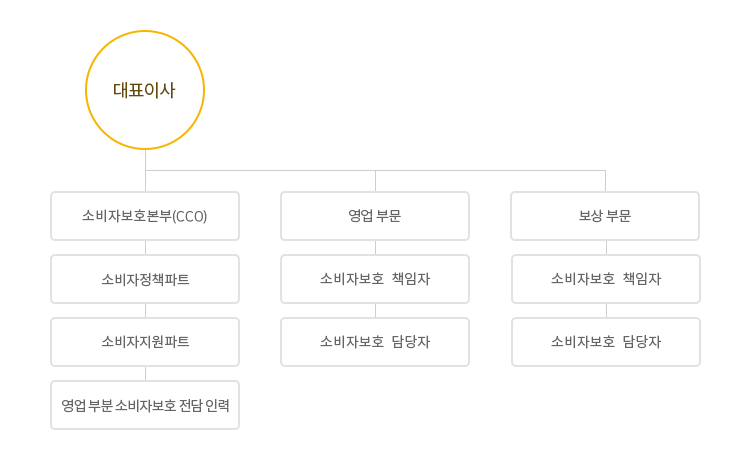Screen dimensions: 750x460
Task: Choose 소비자보호 담당자 under 영업 부문
Action: point(375,342)
